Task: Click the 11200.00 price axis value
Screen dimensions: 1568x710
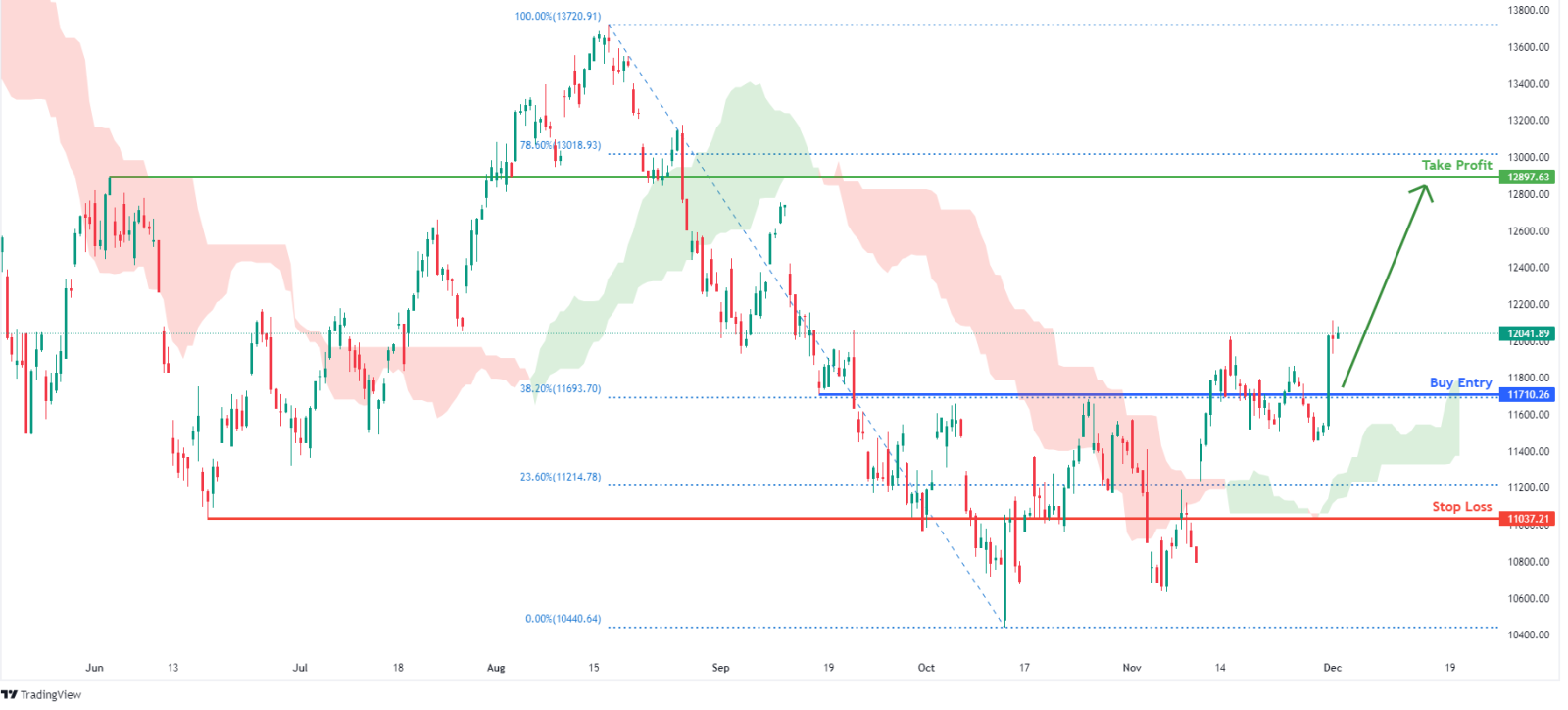Action: (1529, 487)
